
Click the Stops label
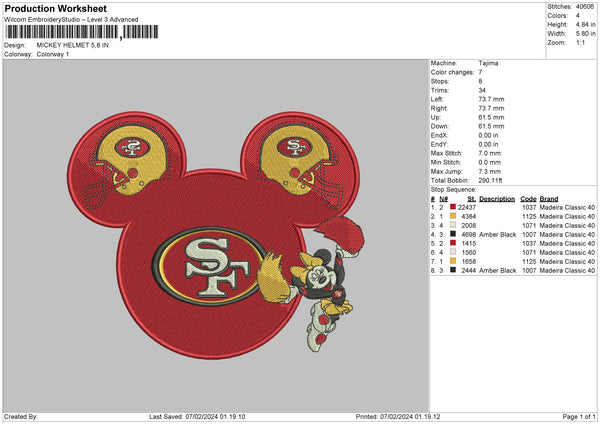[x=440, y=81]
